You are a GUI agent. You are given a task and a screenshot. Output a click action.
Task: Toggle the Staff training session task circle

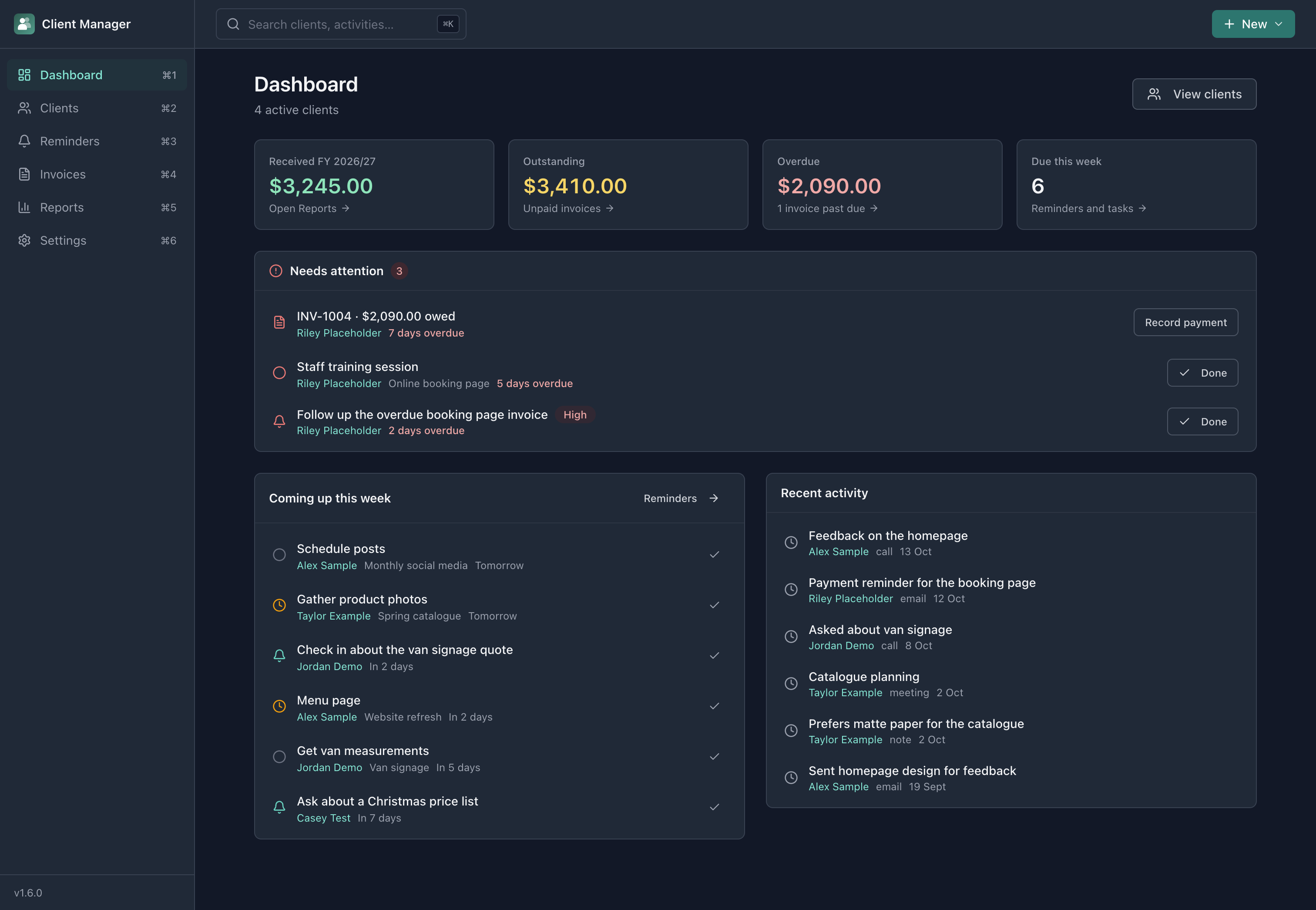(x=279, y=373)
